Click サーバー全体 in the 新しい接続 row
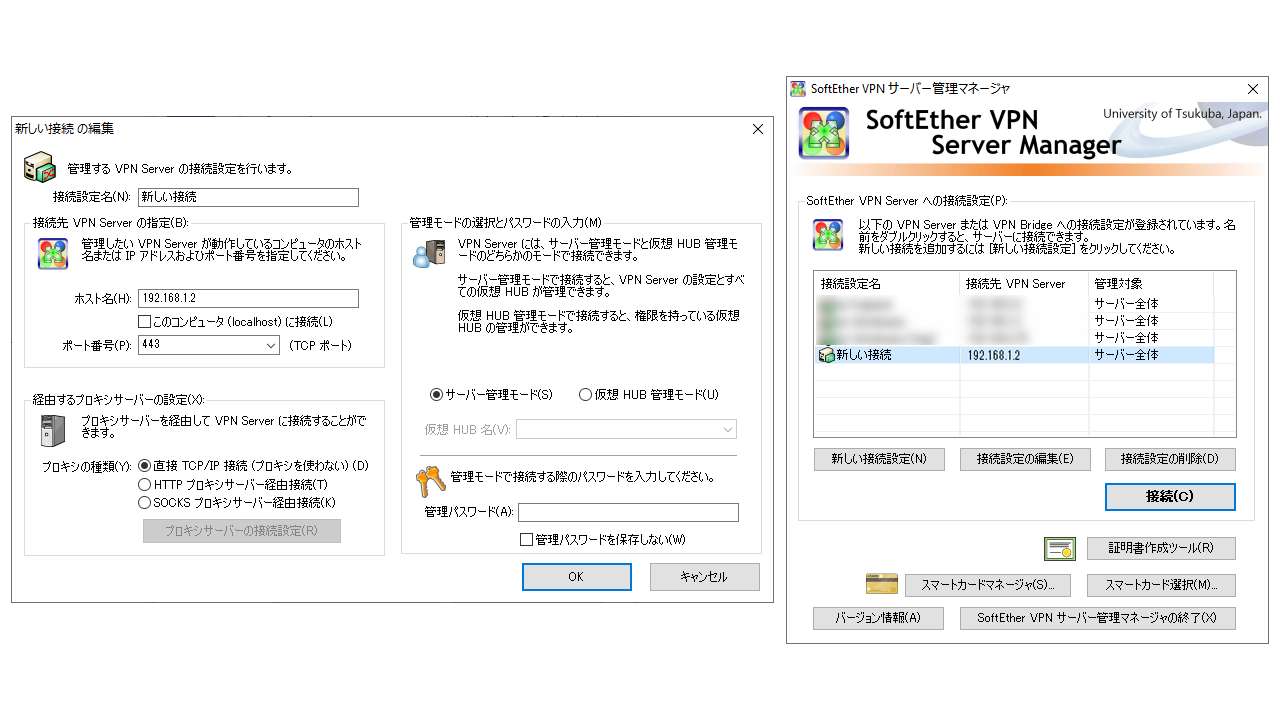The image size is (1280, 720). pyautogui.click(x=1126, y=355)
